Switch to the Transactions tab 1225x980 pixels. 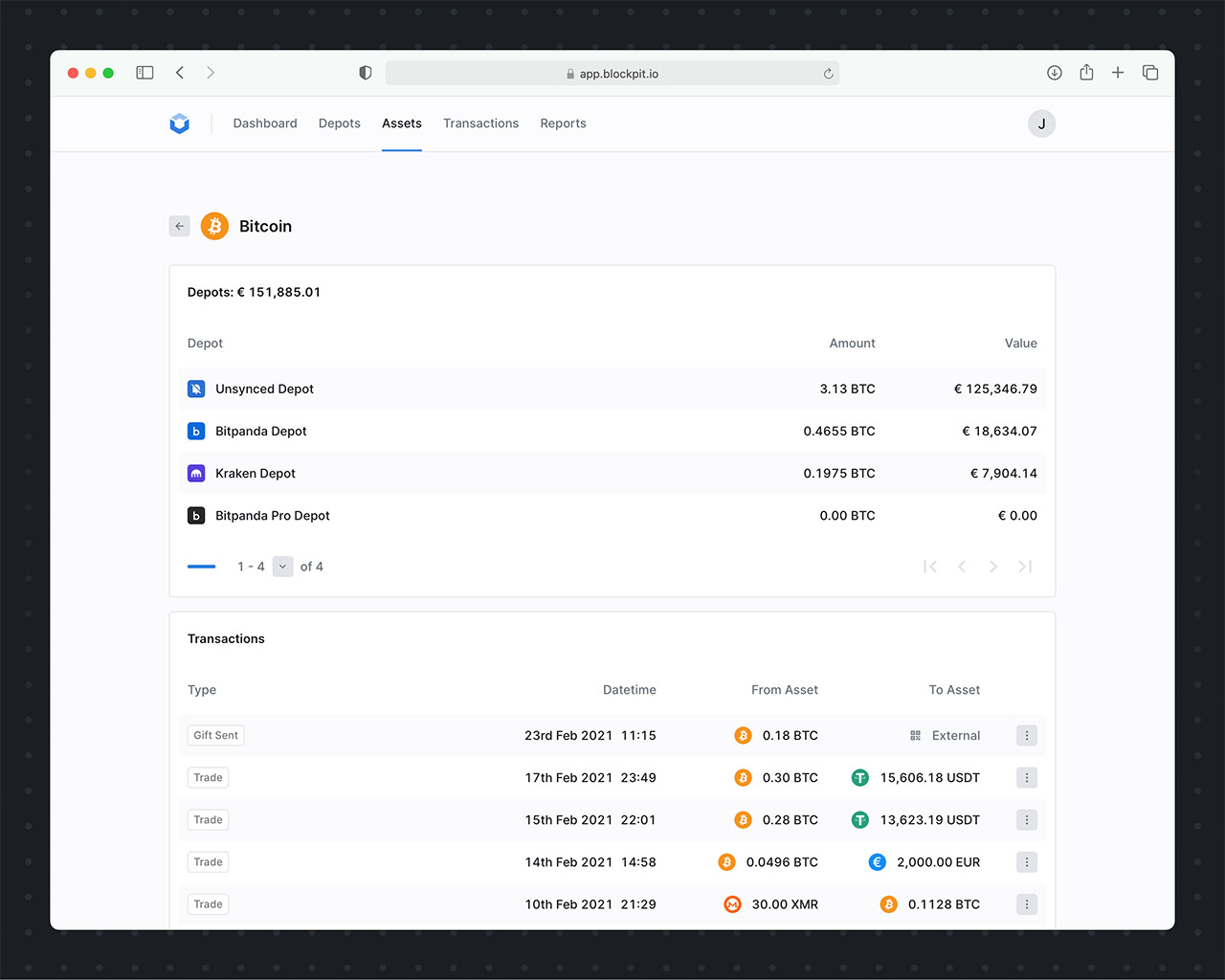(480, 123)
